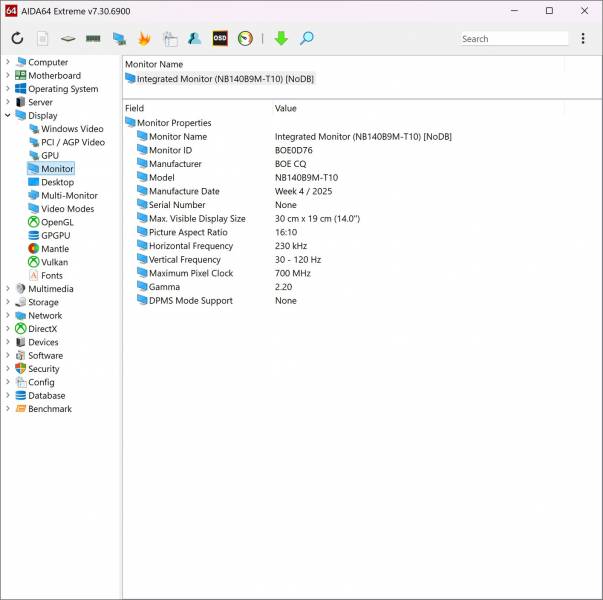Select Windows Video in the tree
This screenshot has height=600, width=603.
(x=66, y=129)
